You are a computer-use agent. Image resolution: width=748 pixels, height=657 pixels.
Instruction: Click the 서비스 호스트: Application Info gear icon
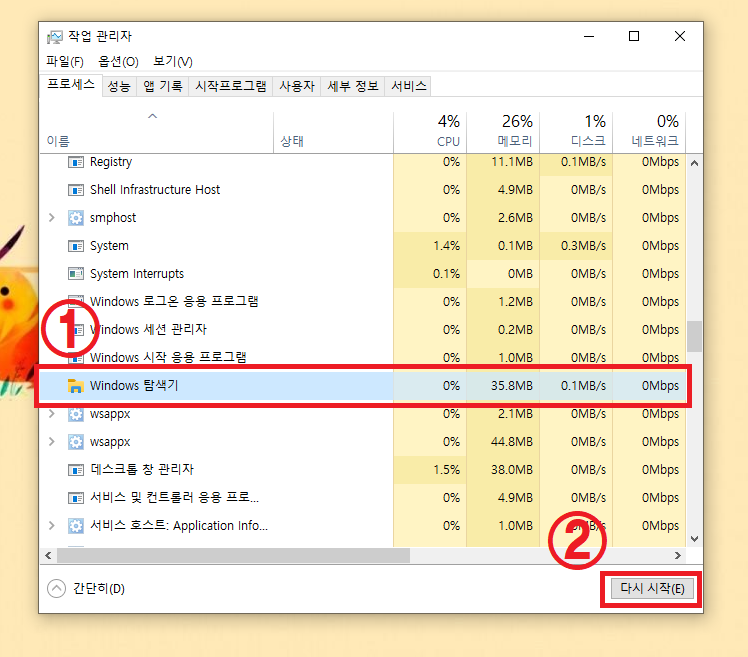point(76,526)
